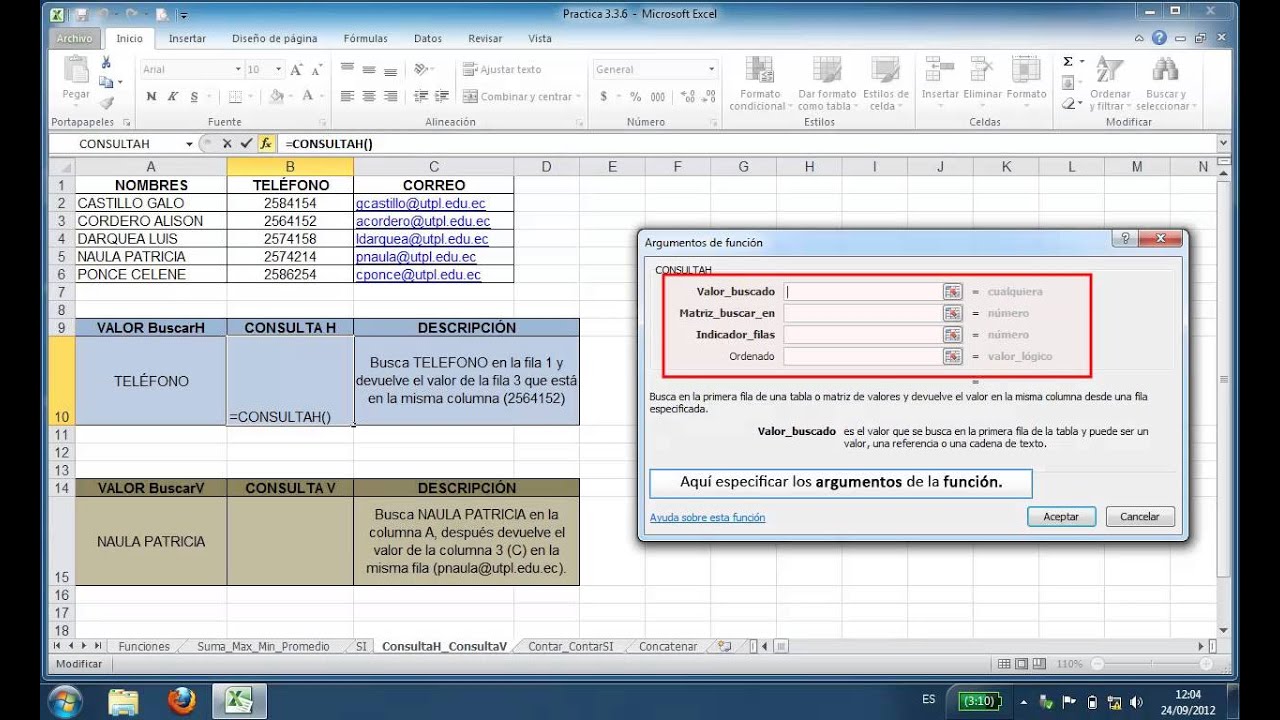Click the cancel X formula bar icon
Screen dimensions: 1280x720
[227, 143]
